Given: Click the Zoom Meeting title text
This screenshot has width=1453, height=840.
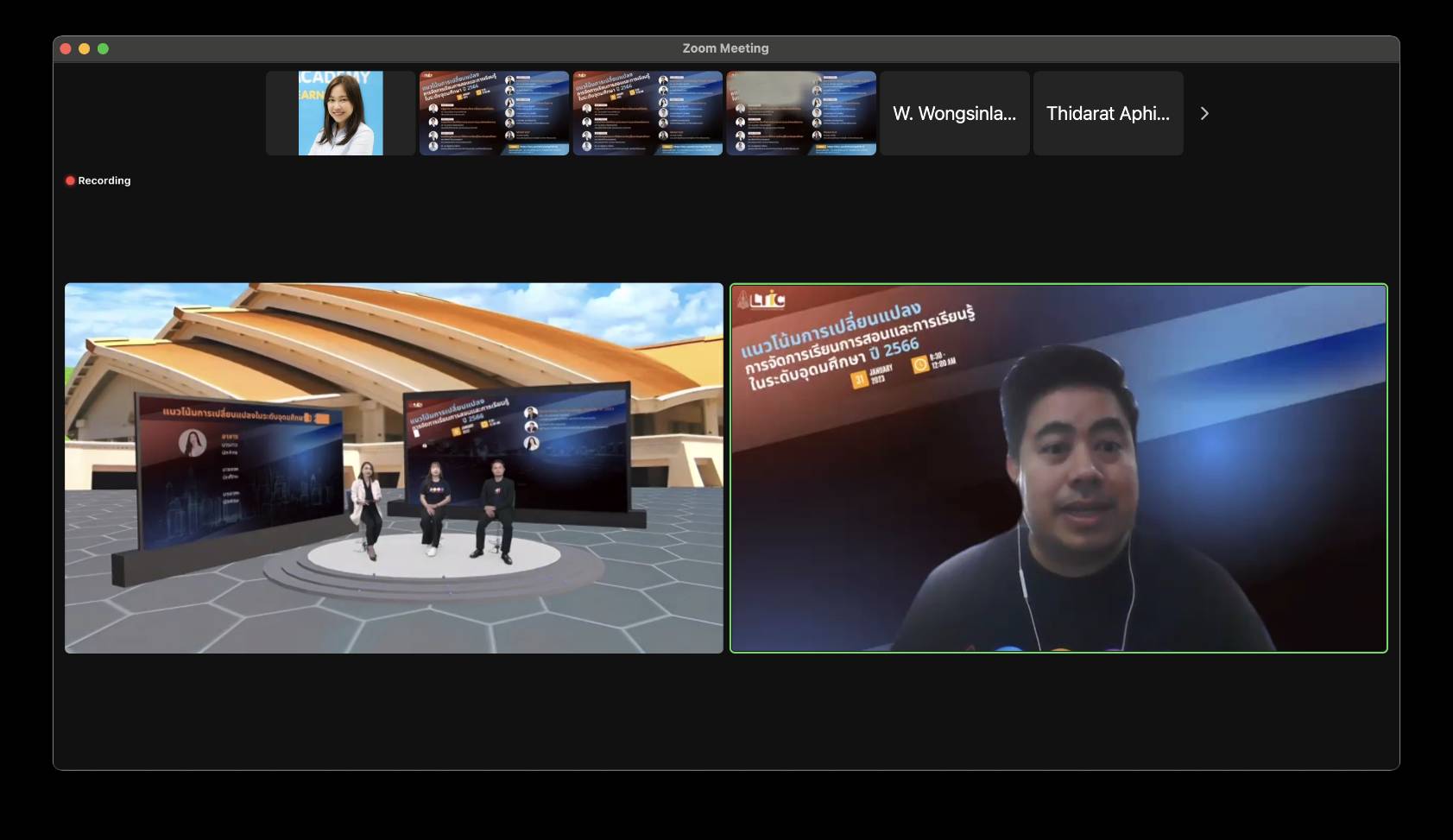Looking at the screenshot, I should 725,48.
